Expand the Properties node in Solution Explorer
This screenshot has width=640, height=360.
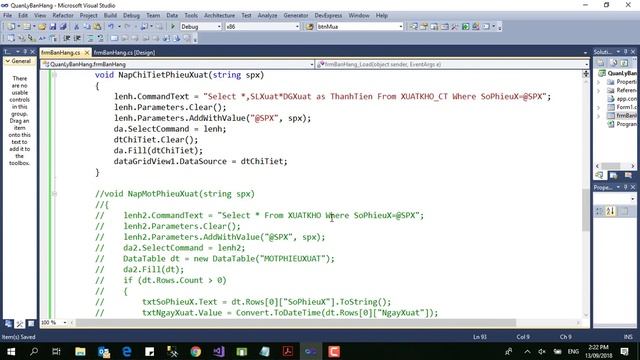599,82
